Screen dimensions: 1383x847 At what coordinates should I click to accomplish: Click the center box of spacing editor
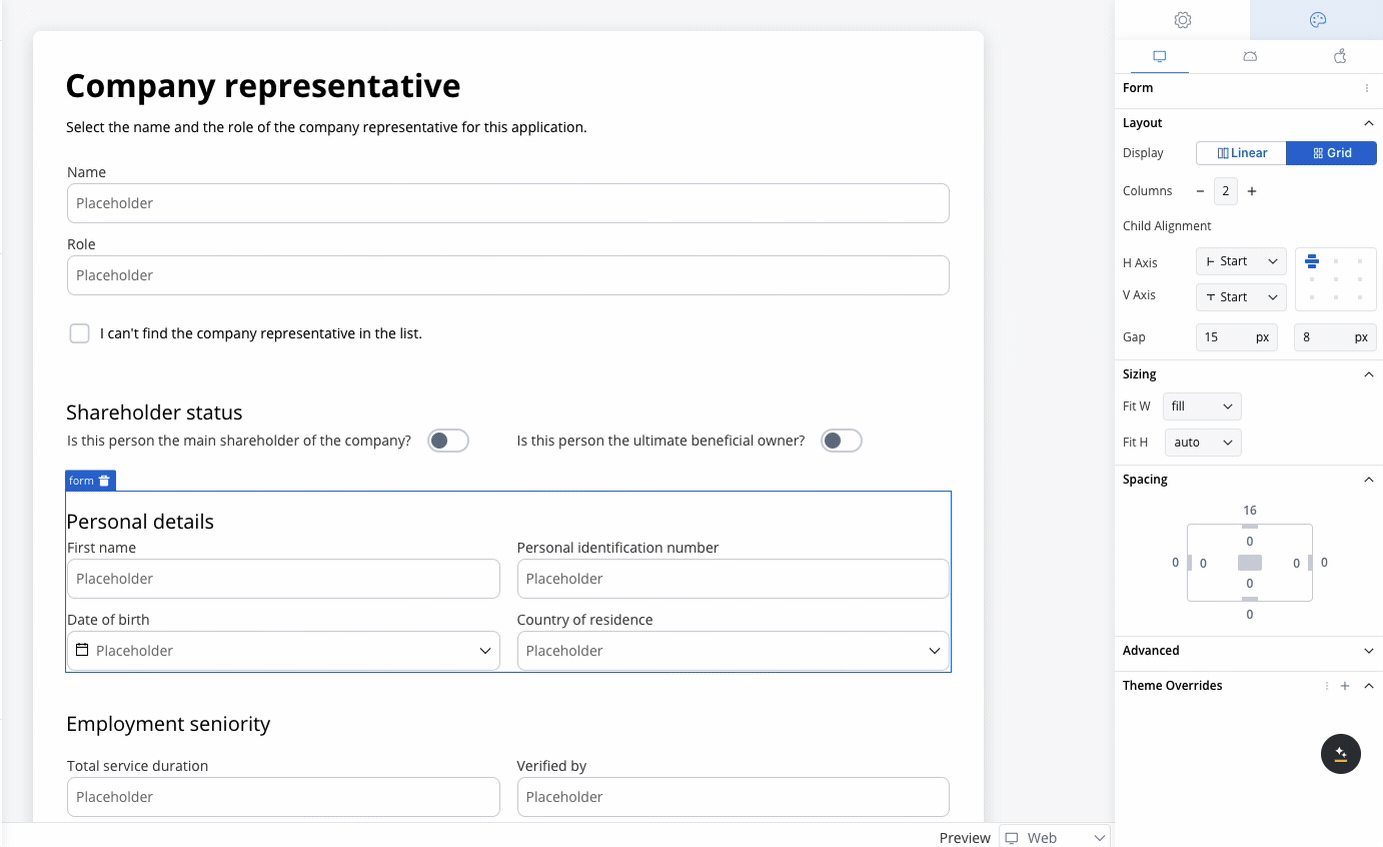(1250, 563)
